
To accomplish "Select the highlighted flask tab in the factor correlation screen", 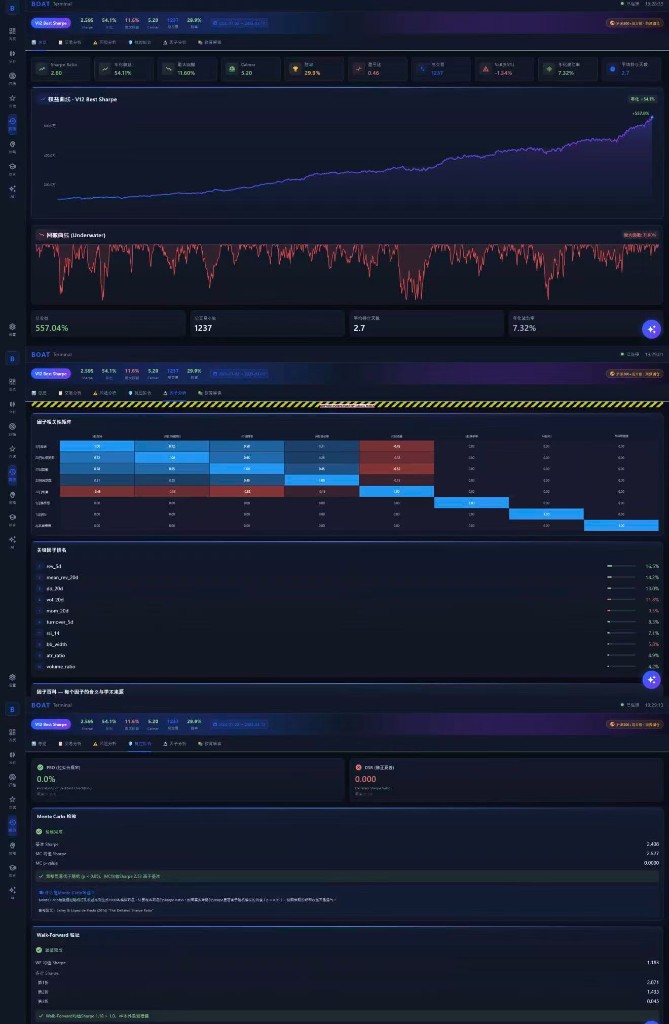I will (x=174, y=393).
